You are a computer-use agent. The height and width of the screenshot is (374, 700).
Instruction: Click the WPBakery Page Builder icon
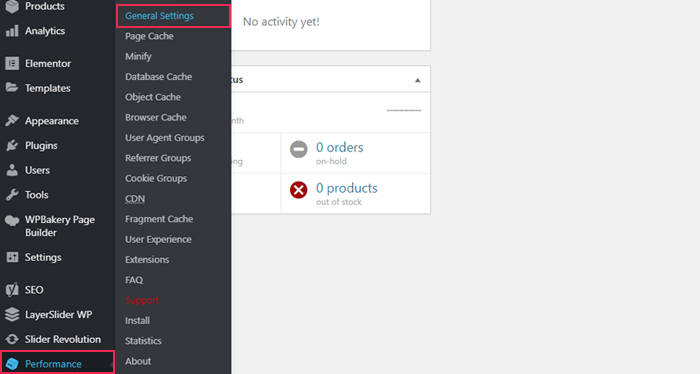tap(12, 220)
